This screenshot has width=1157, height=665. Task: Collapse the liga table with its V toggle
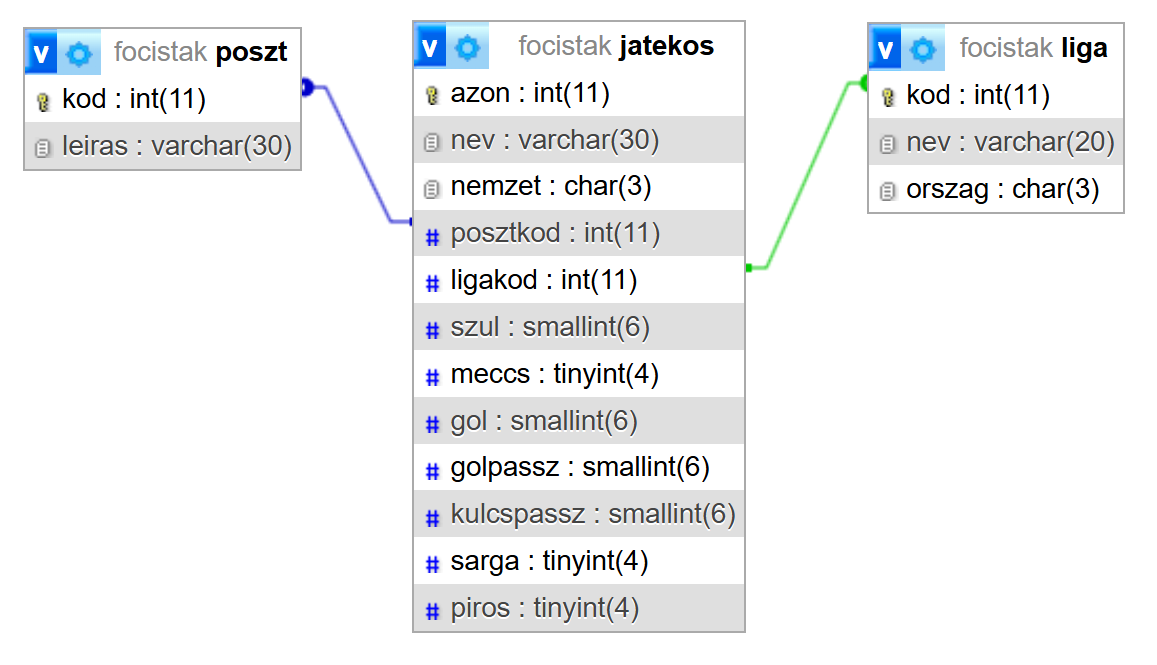(x=885, y=49)
